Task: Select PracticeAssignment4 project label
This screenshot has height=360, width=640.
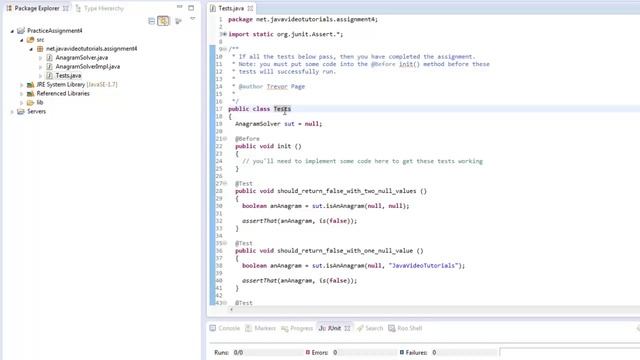Action: (55, 31)
